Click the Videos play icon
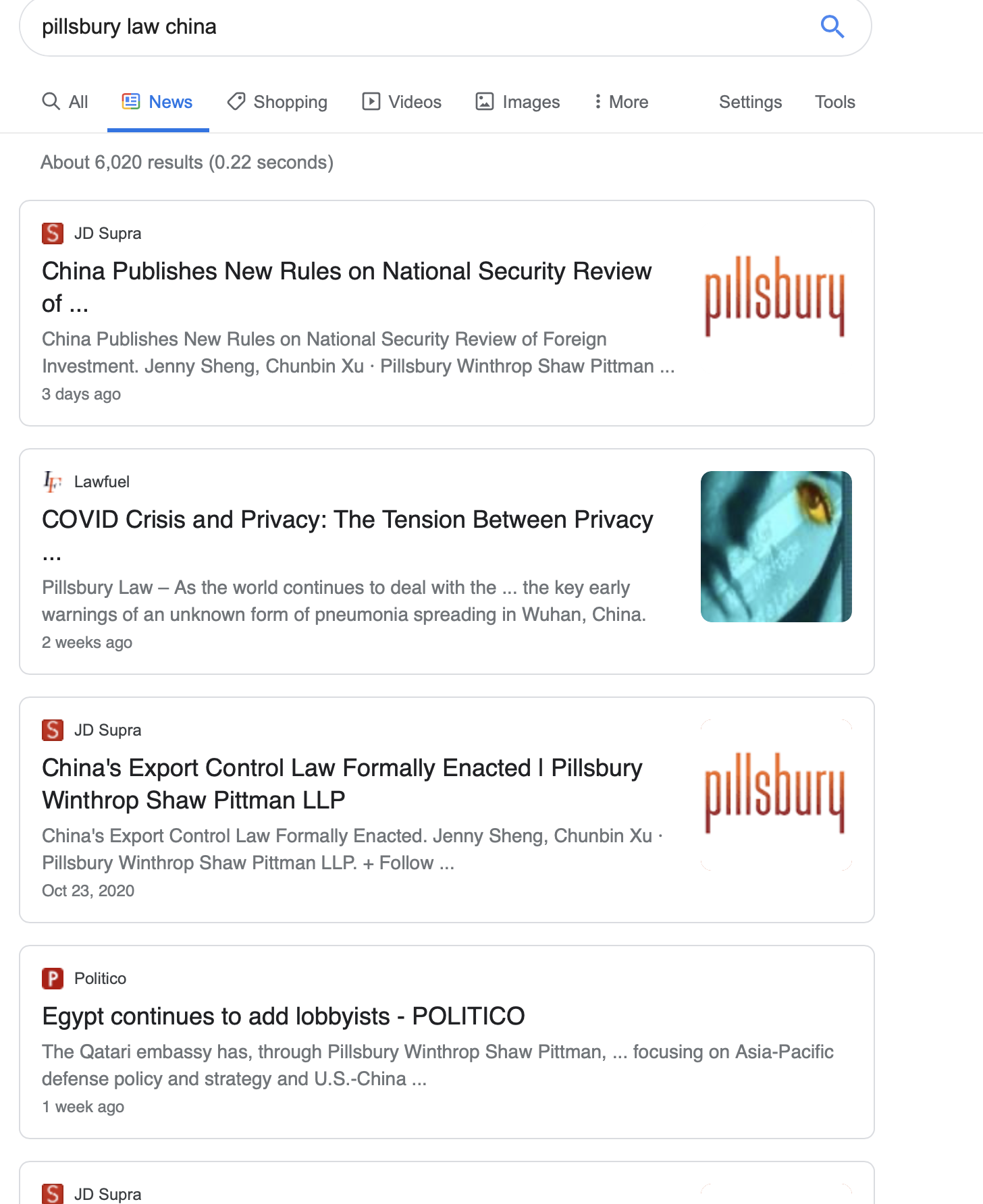The image size is (983, 1204). pos(371,101)
